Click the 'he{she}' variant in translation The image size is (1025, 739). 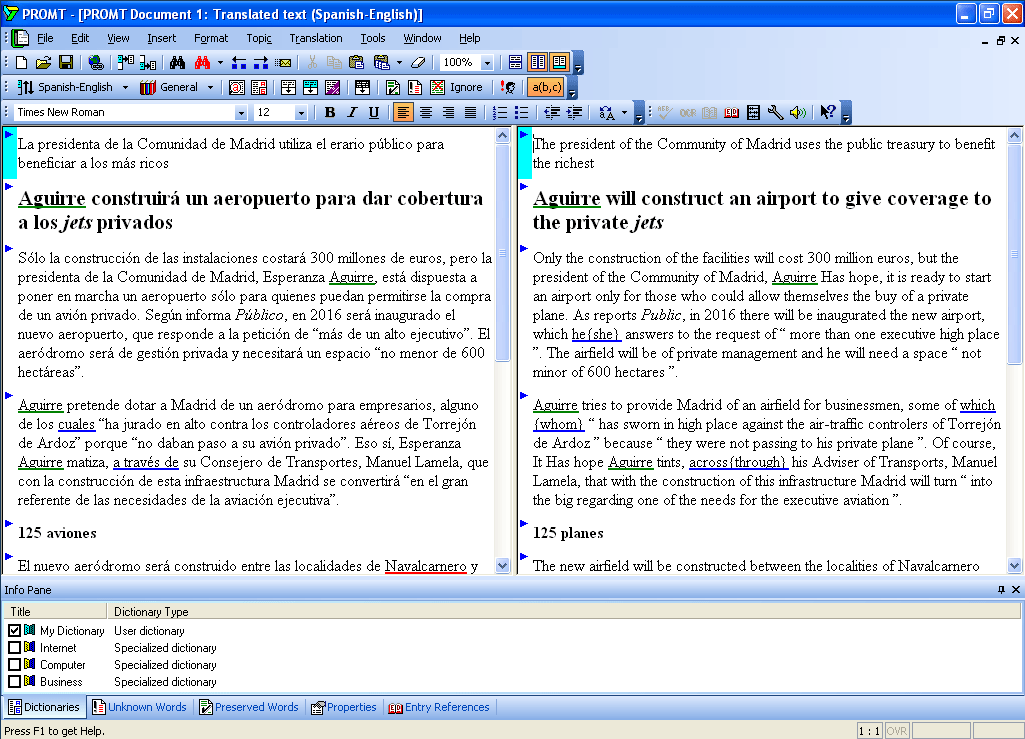pyautogui.click(x=596, y=334)
